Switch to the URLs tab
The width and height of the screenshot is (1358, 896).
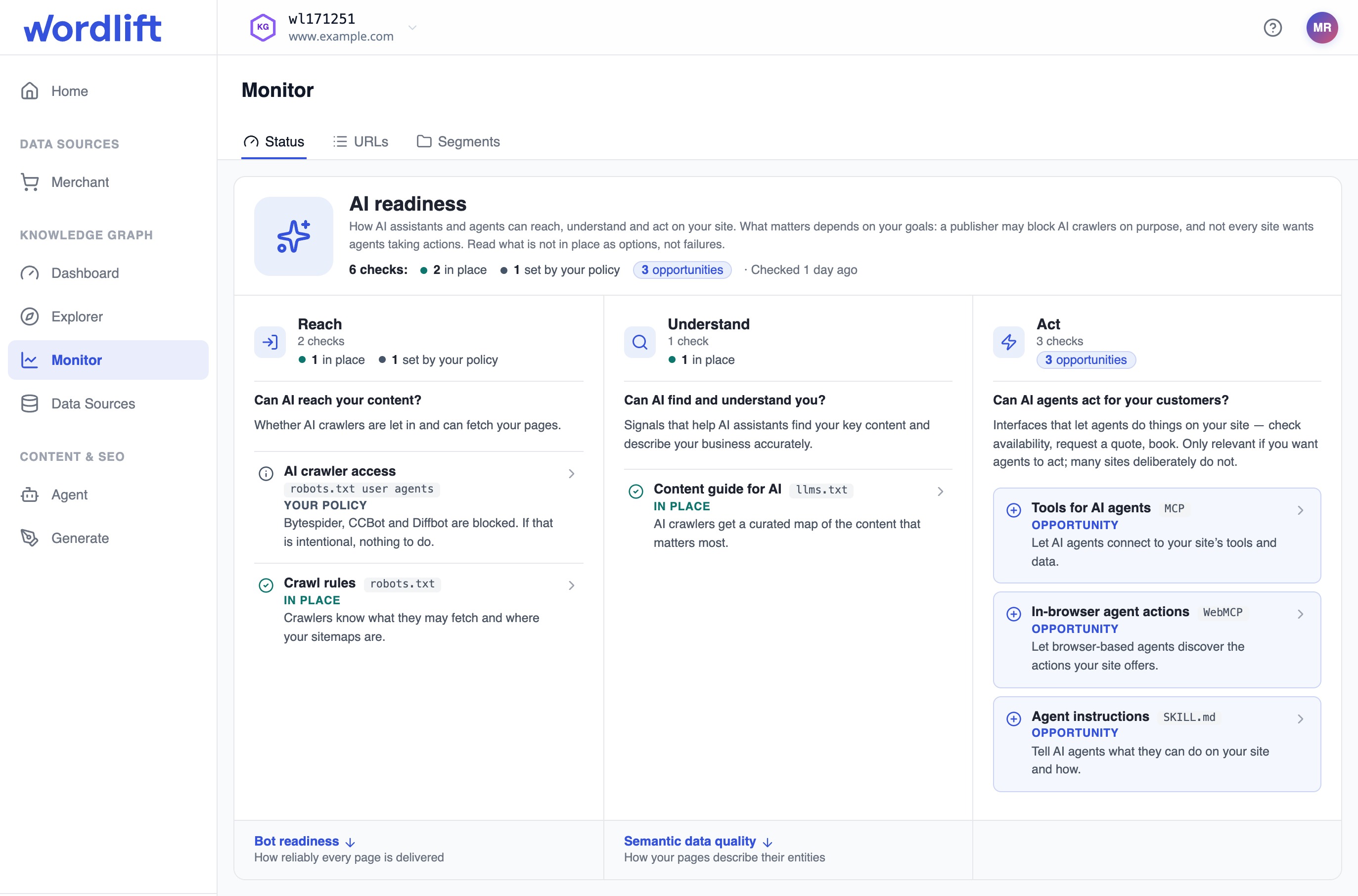[x=361, y=141]
